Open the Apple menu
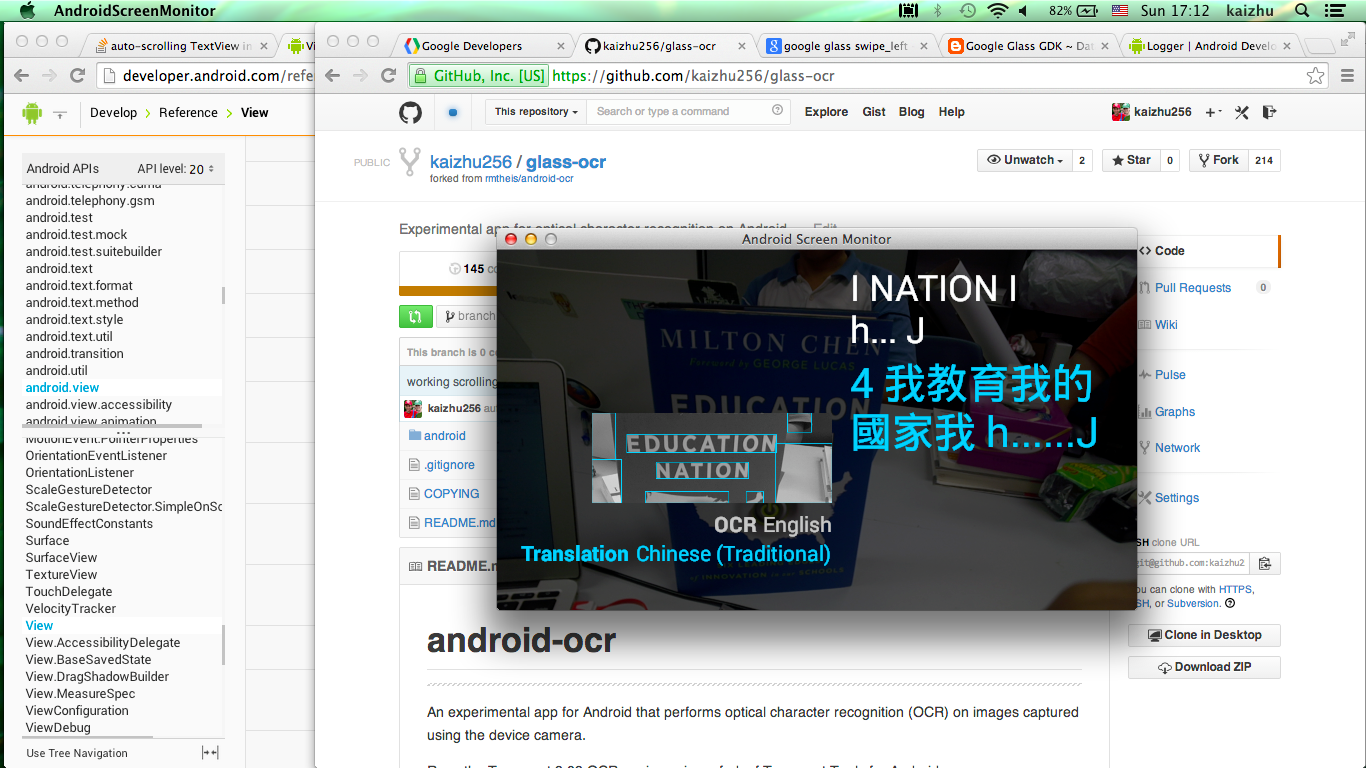Screen dimensions: 1366x768 click(27, 11)
